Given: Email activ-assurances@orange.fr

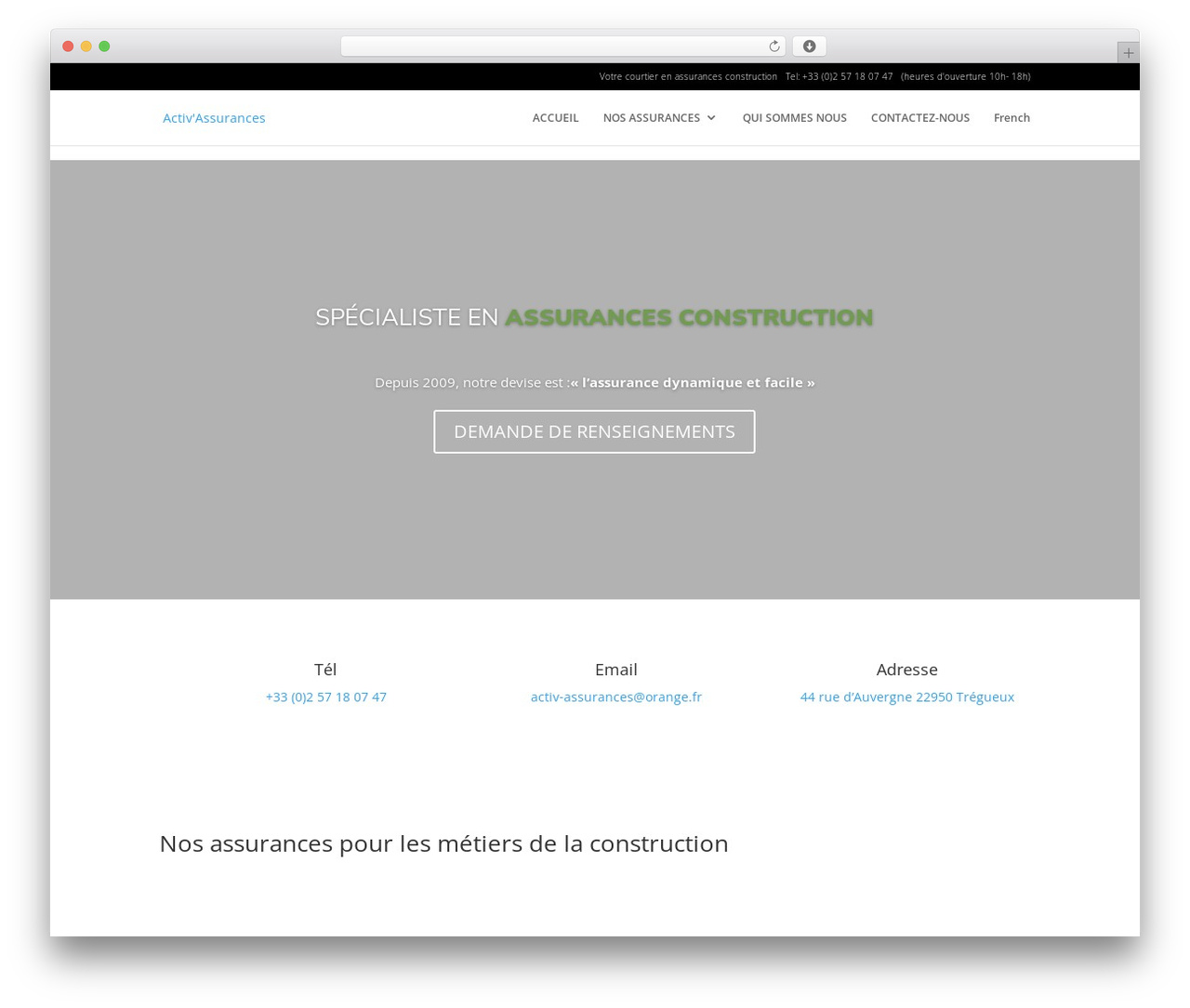Looking at the screenshot, I should (615, 696).
